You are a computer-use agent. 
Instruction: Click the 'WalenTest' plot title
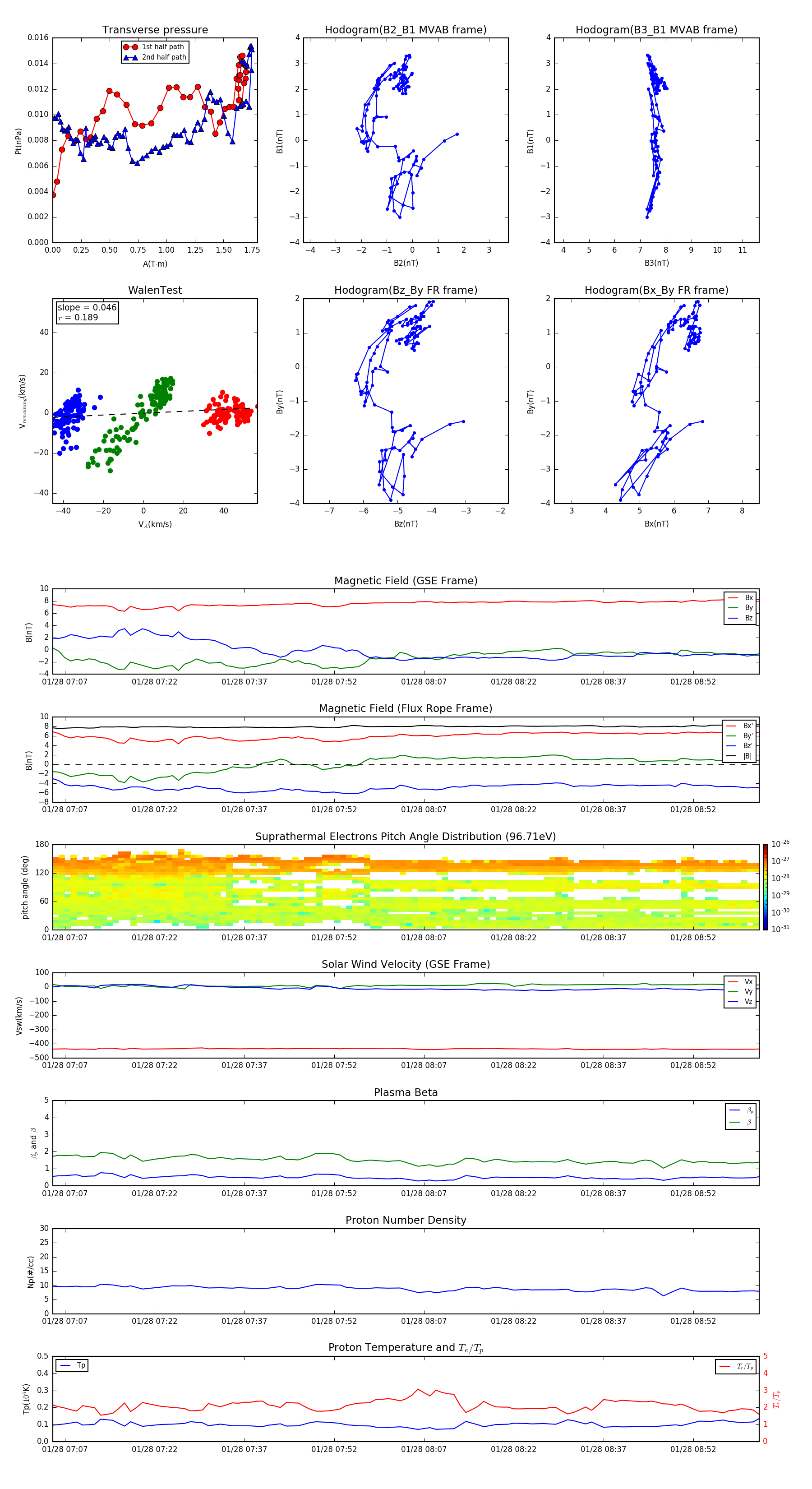[155, 290]
